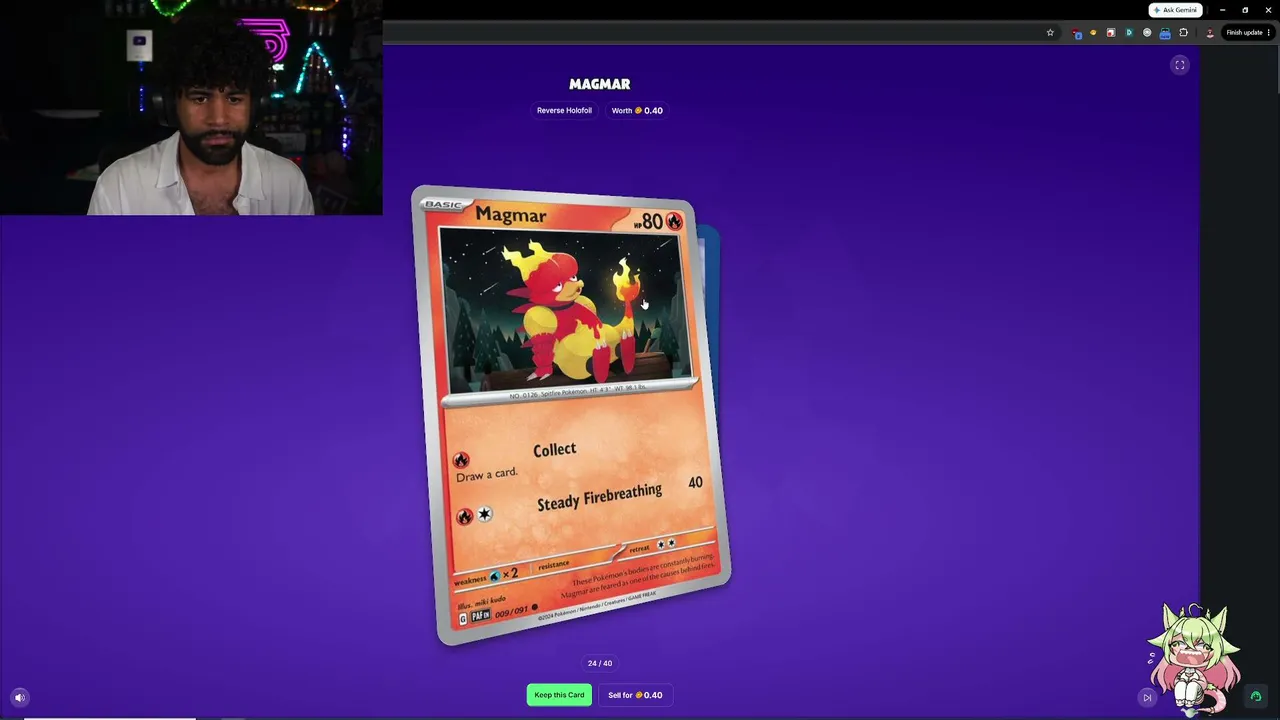Click the Magmar reverse holo card
Screen dimensions: 1280x720
571,414
